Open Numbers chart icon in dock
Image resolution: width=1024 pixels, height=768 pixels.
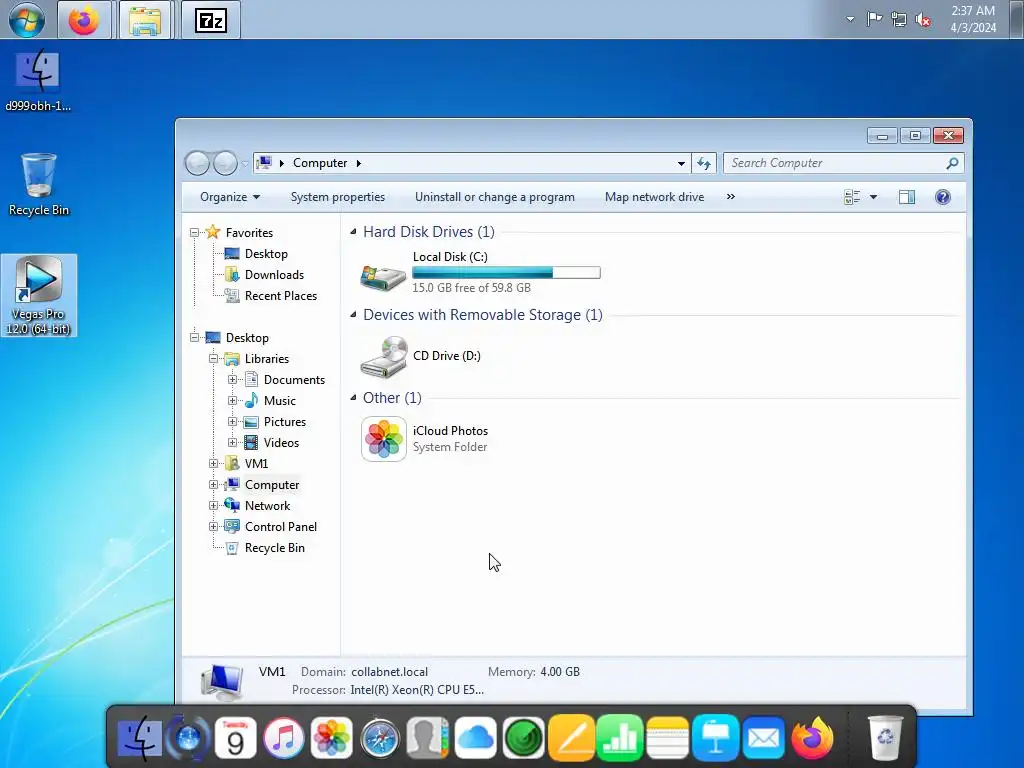[619, 739]
